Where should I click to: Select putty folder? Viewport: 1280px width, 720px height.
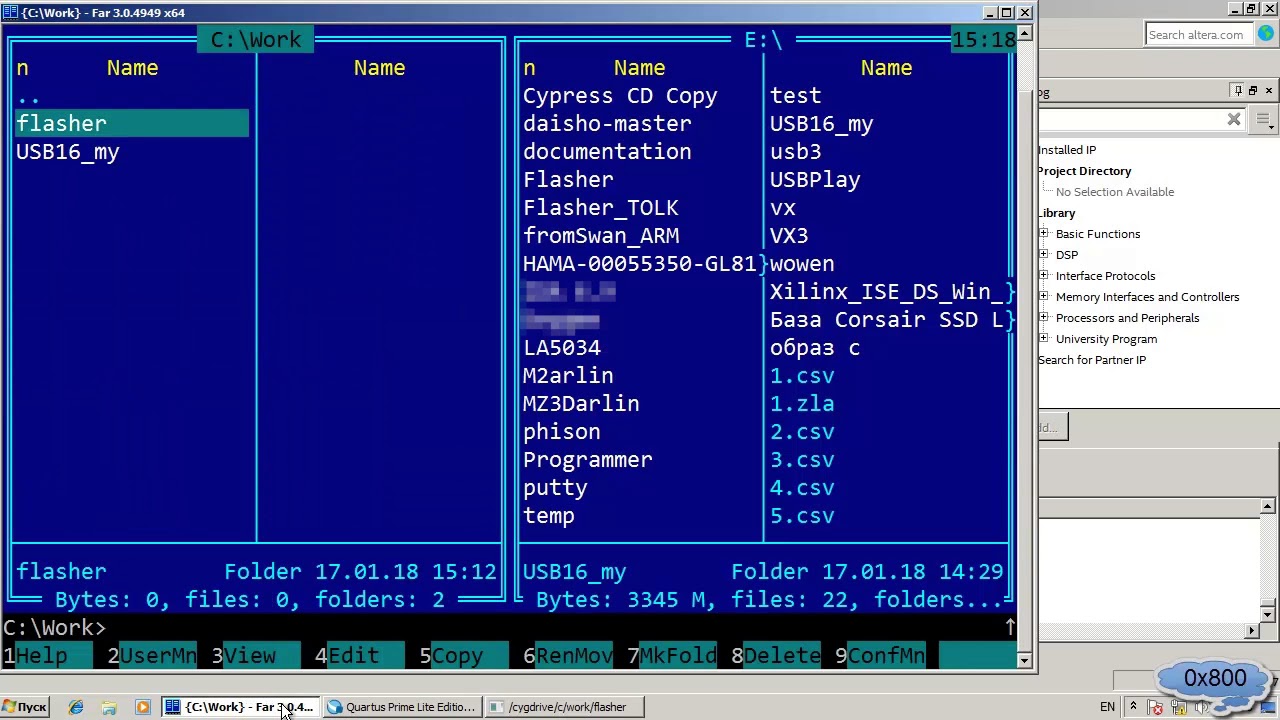[555, 488]
